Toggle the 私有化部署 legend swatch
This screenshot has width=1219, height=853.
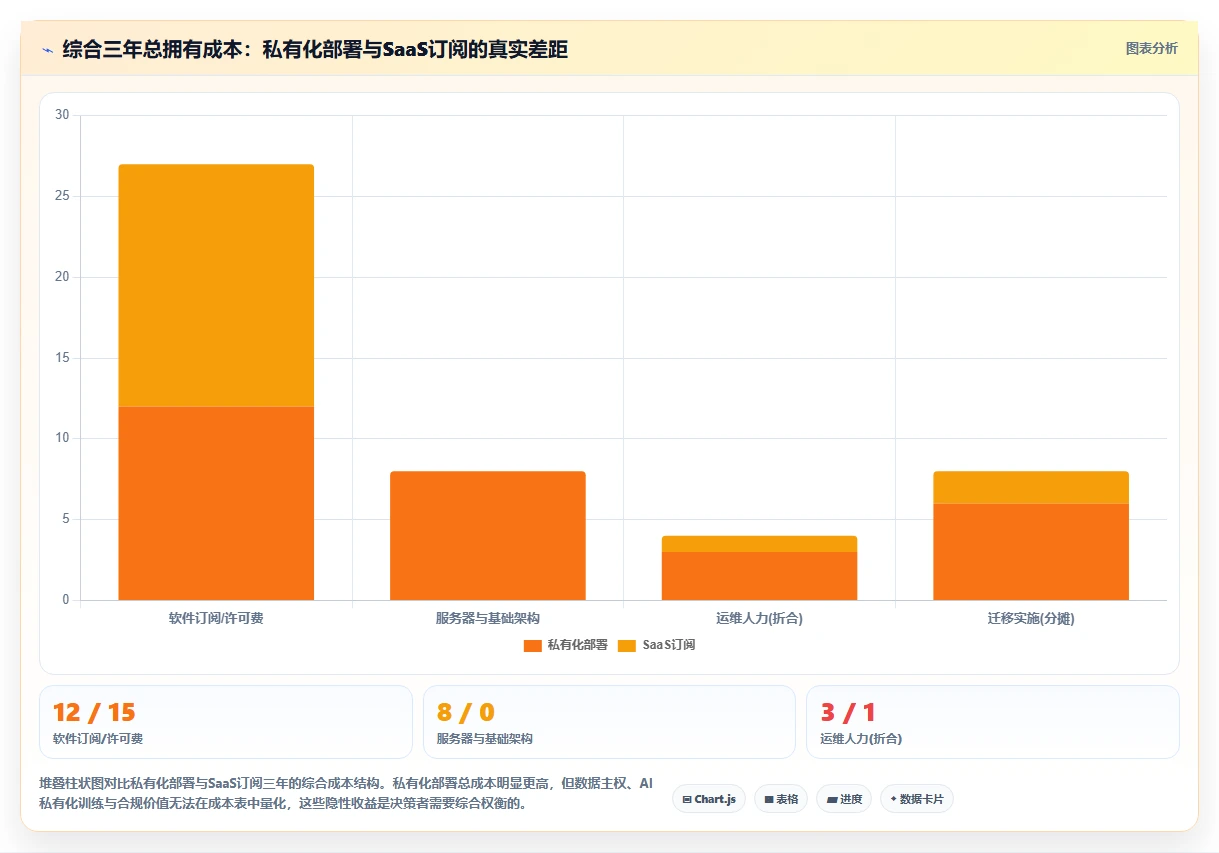tap(532, 645)
